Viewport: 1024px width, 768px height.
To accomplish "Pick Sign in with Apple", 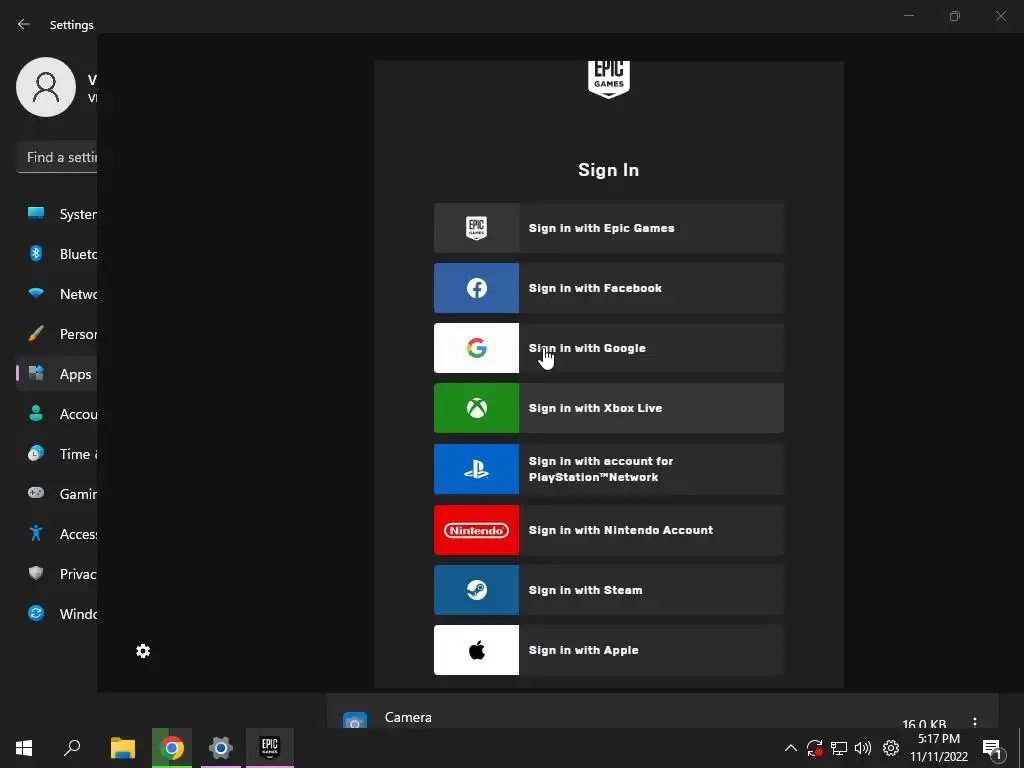I will pyautogui.click(x=609, y=650).
